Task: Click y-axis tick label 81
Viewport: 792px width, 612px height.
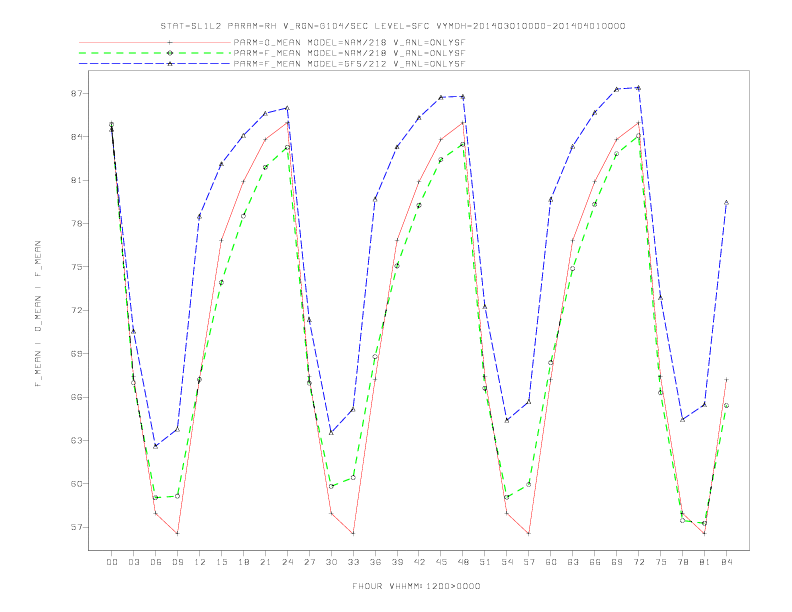Action: (76, 180)
